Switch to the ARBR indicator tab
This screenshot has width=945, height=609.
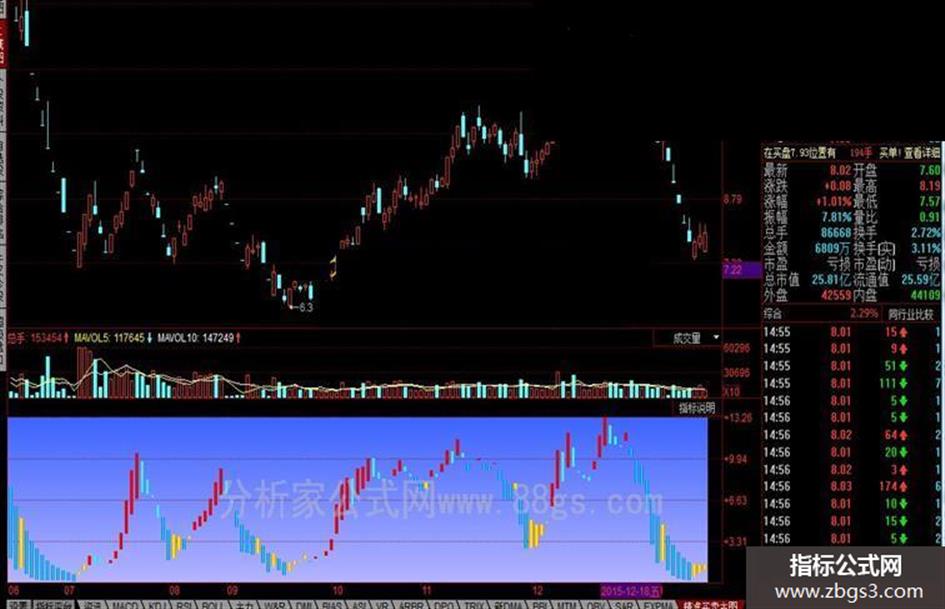coord(411,604)
